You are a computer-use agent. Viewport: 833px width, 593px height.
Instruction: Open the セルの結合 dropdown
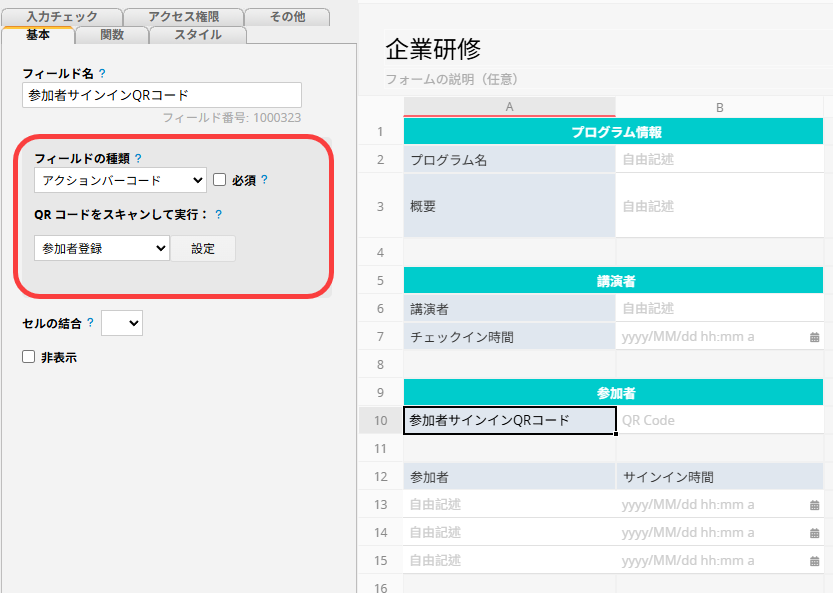(x=122, y=323)
